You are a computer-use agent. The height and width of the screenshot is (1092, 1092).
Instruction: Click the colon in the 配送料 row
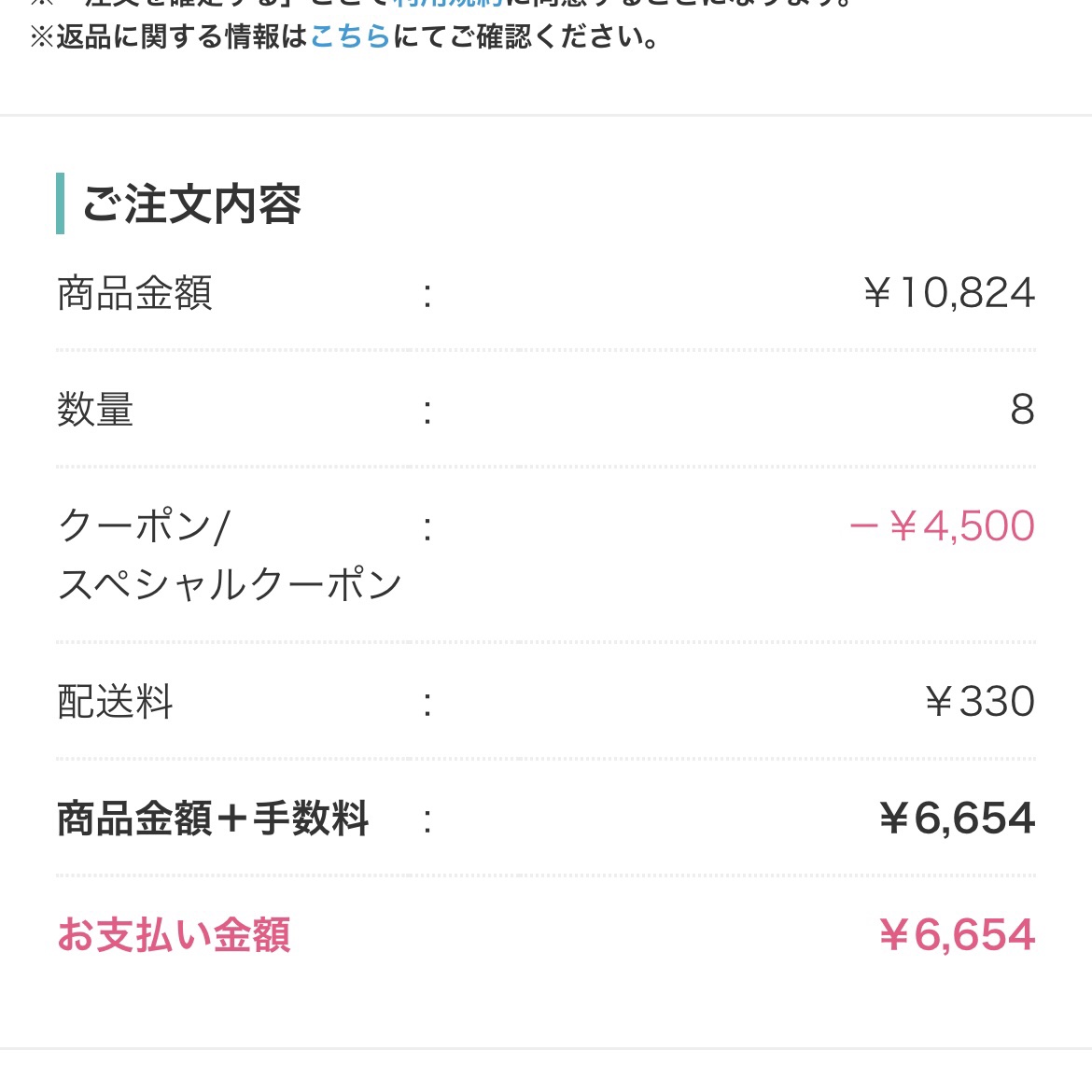tap(427, 703)
